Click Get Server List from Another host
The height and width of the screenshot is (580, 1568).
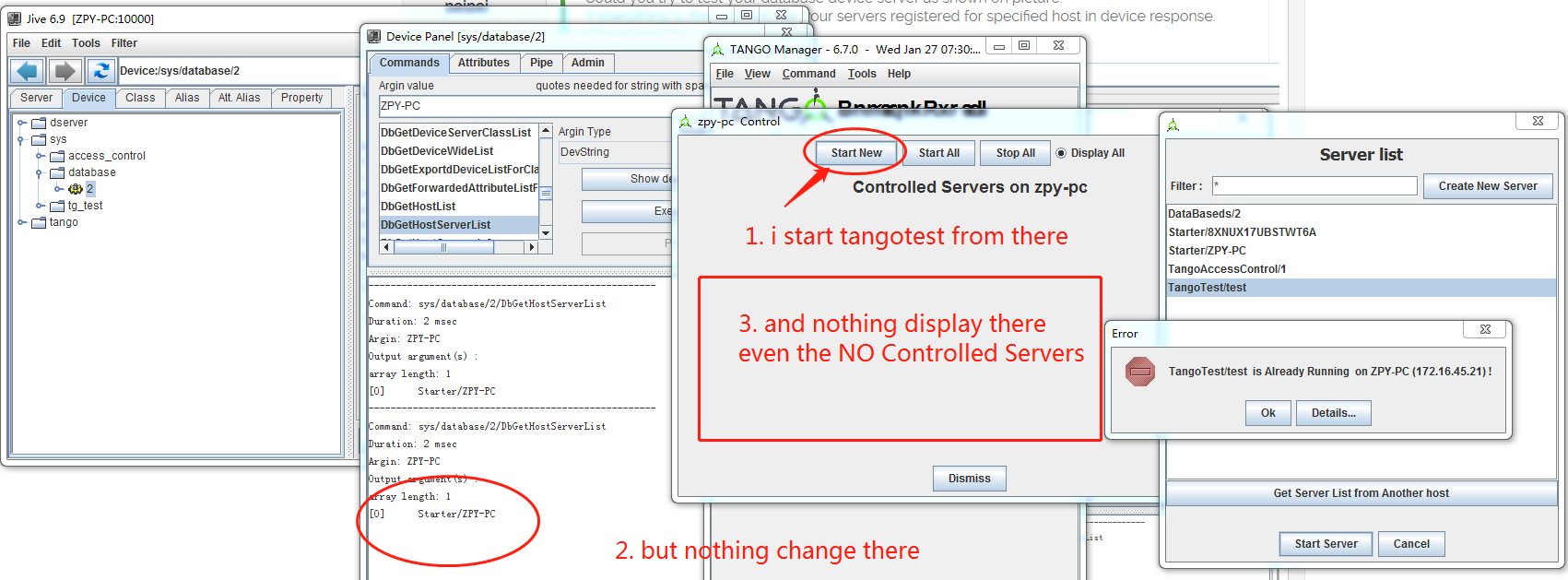point(1362,493)
